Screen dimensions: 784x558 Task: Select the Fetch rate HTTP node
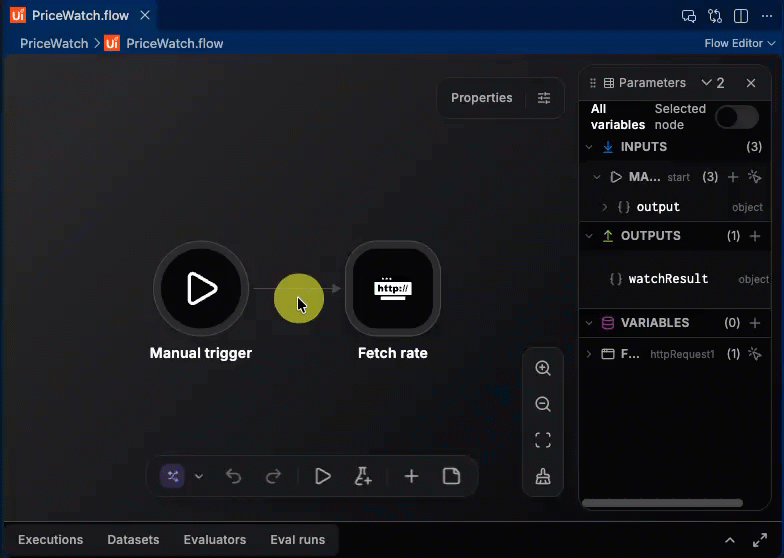(x=392, y=288)
